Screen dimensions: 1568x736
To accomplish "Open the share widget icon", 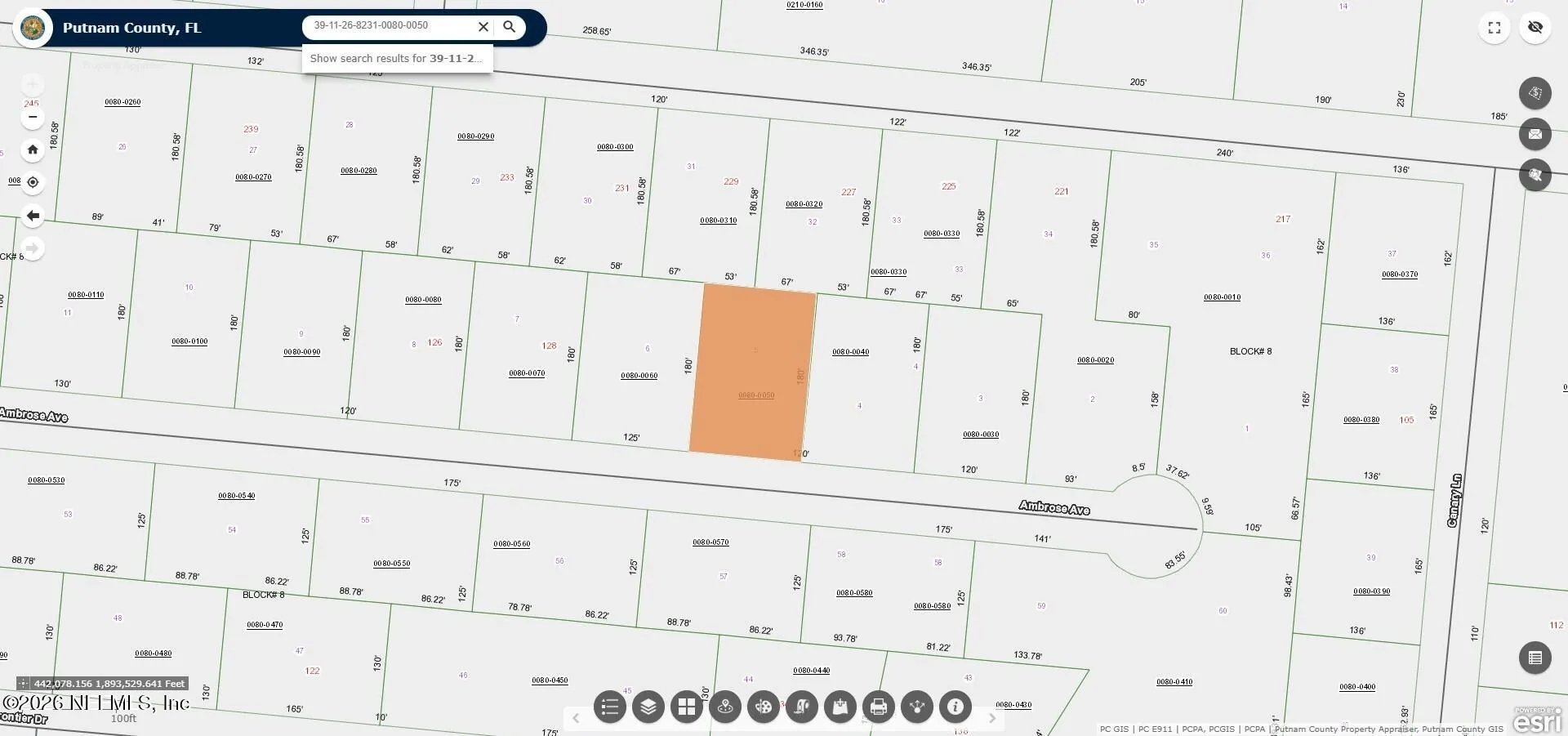I will tap(917, 707).
